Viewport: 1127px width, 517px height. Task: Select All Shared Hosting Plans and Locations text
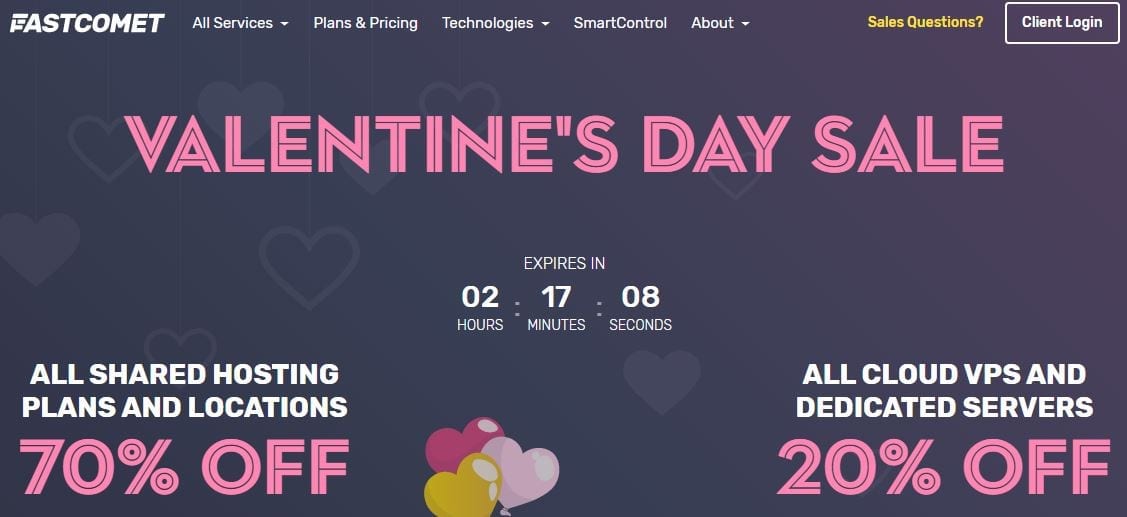[185, 390]
